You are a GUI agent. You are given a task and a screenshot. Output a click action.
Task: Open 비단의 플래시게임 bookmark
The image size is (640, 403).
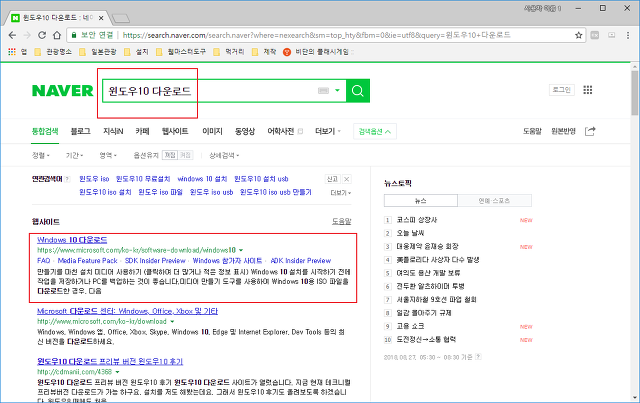(316, 52)
